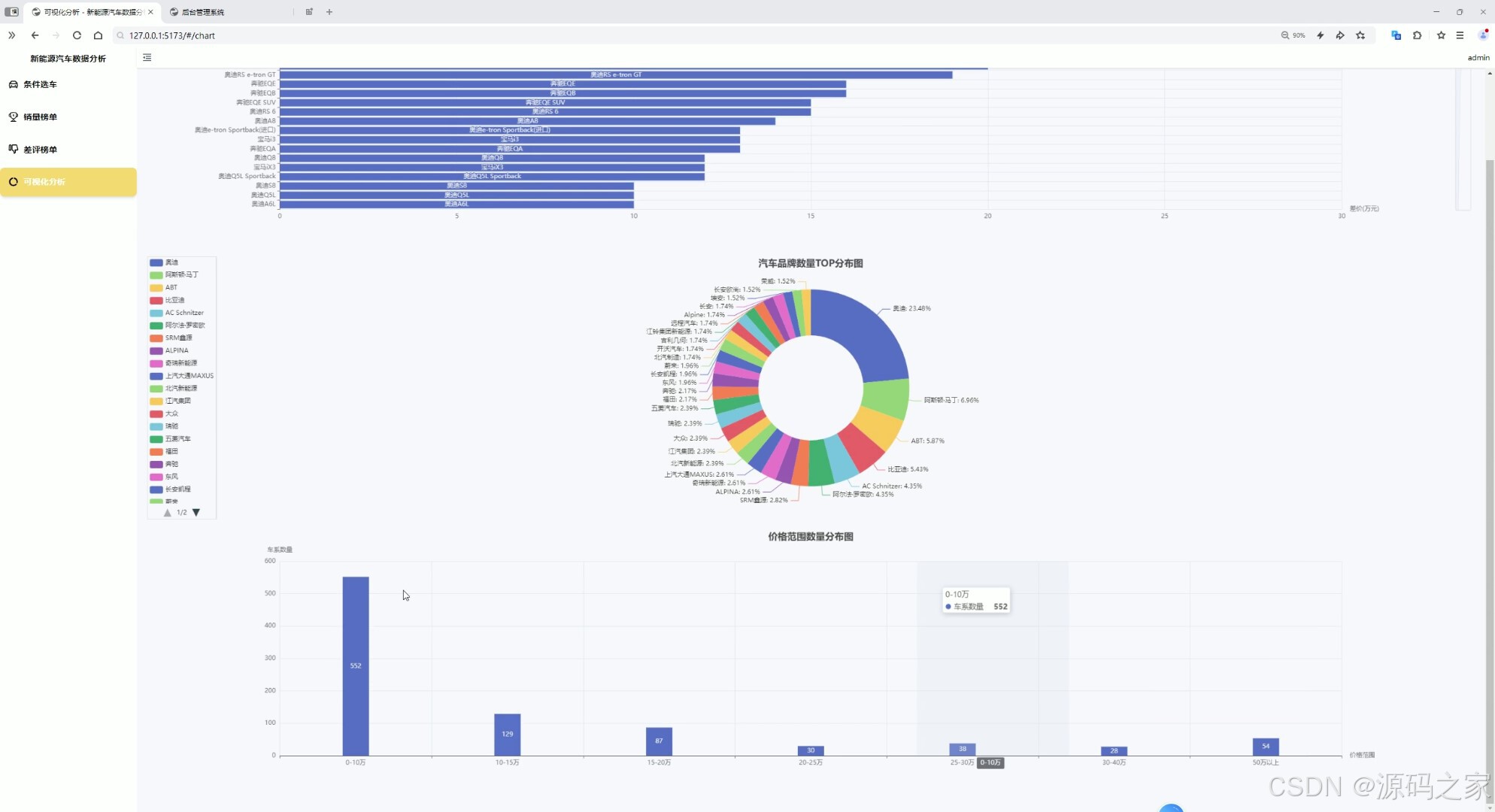Open 条件选车 from the sidebar
The width and height of the screenshot is (1495, 812).
coord(40,84)
